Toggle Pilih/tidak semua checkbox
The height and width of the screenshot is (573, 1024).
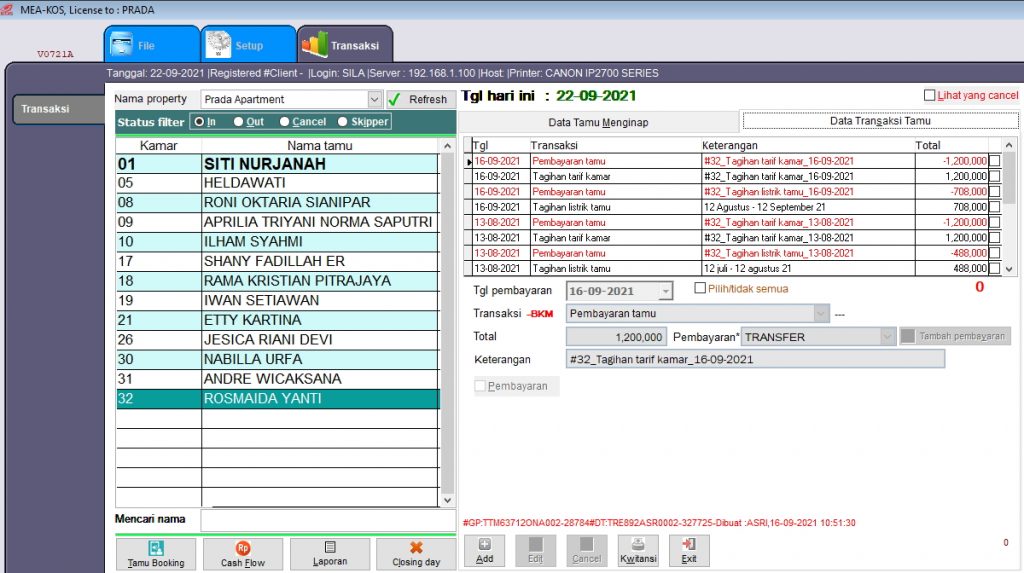700,288
